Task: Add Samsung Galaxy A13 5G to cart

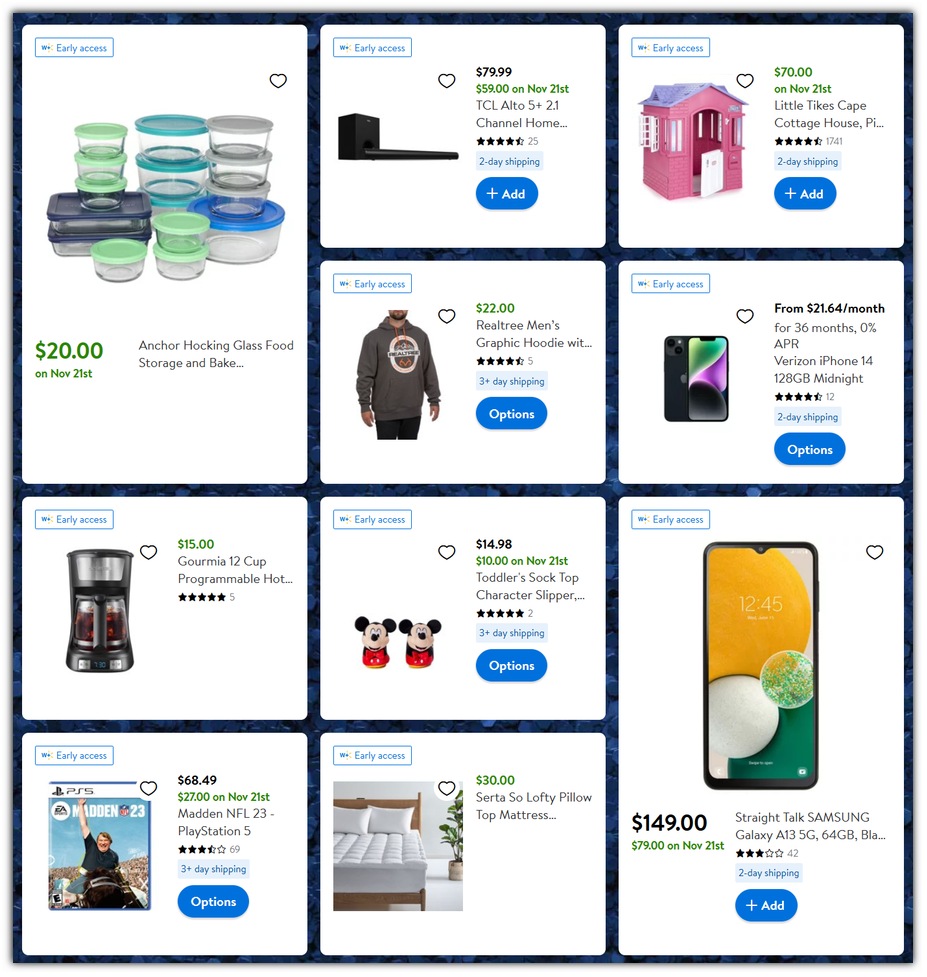Action: (766, 905)
